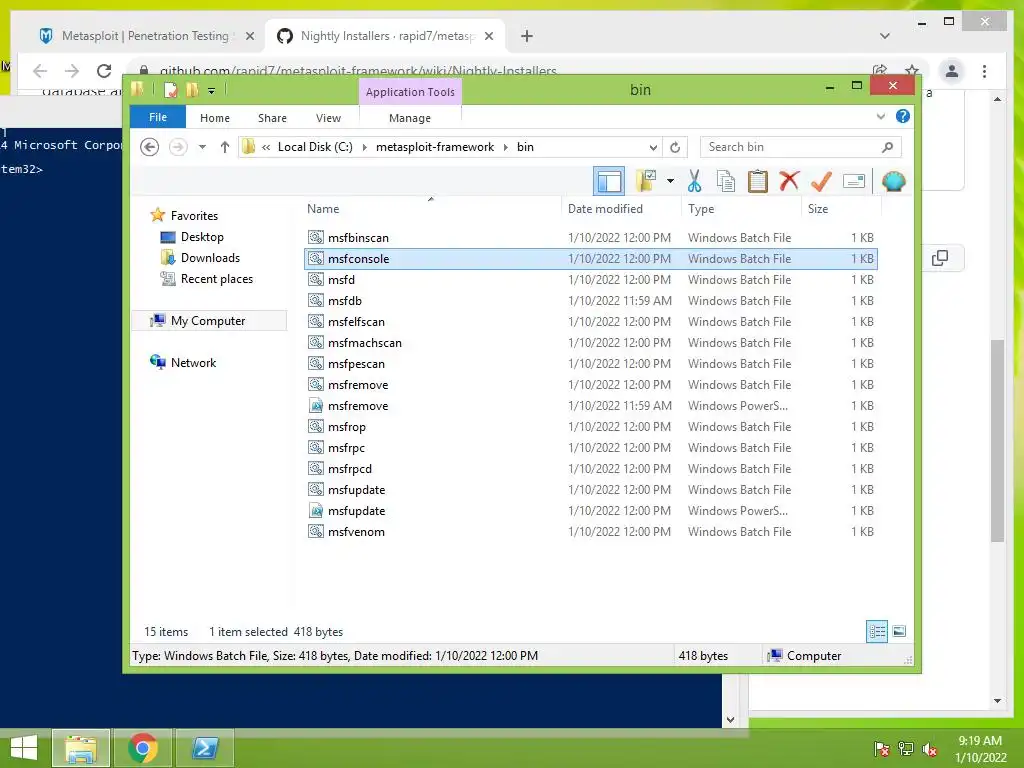Viewport: 1024px width, 768px height.
Task: Click the New Folder quick access icon
Action: point(192,90)
